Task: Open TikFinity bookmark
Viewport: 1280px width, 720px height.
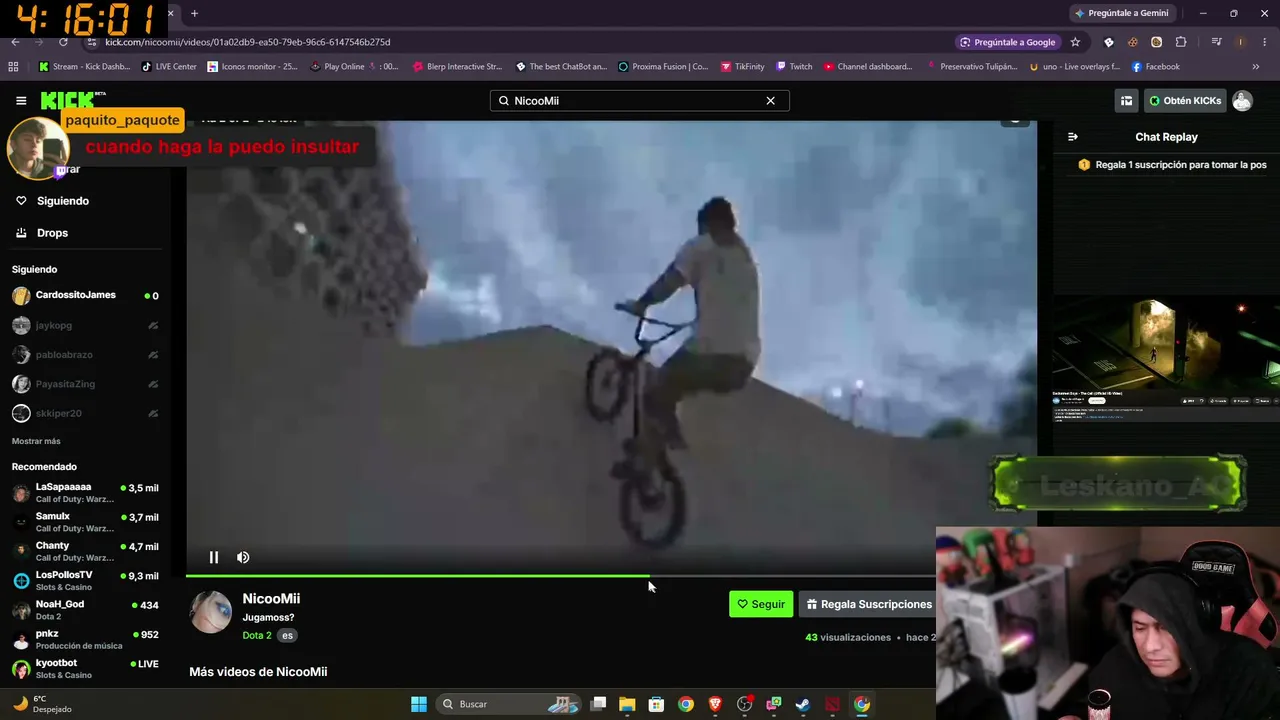Action: point(742,67)
